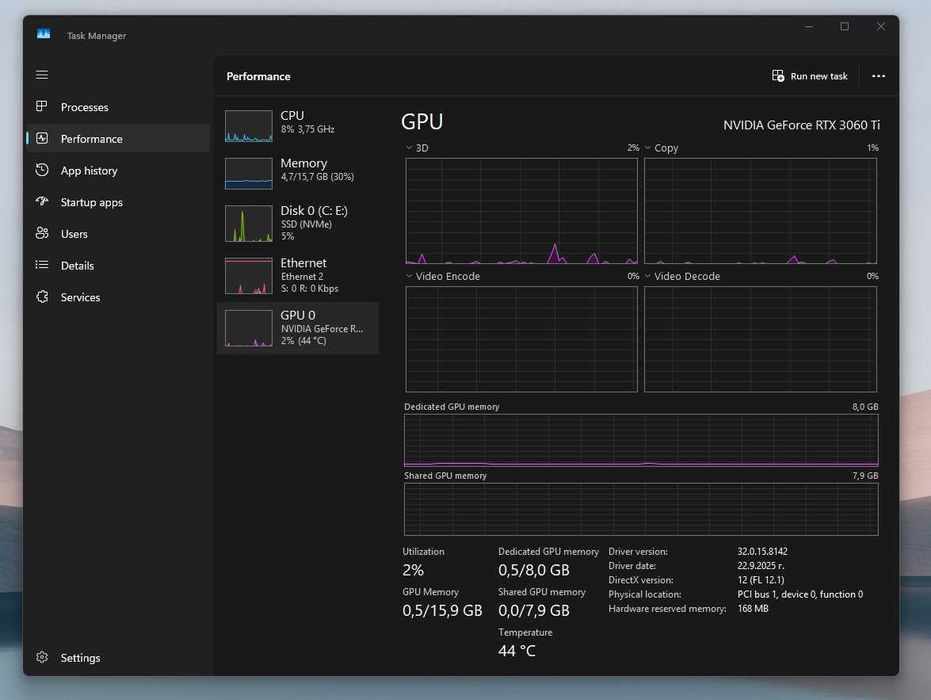Viewport: 931px width, 700px height.
Task: Click the Run new task icon
Action: point(778,76)
